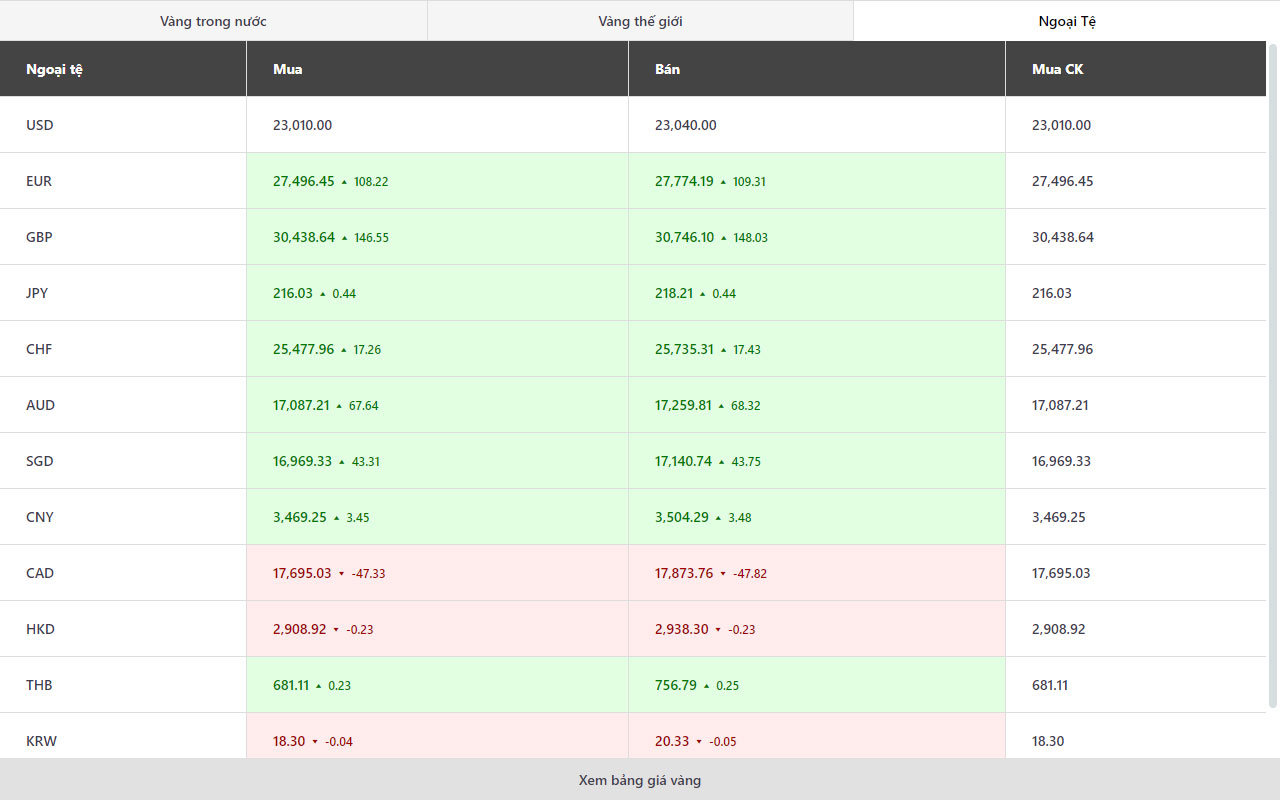Click the up arrow beside GBP change 146.55
Viewport: 1280px width, 800px height.
coord(344,238)
